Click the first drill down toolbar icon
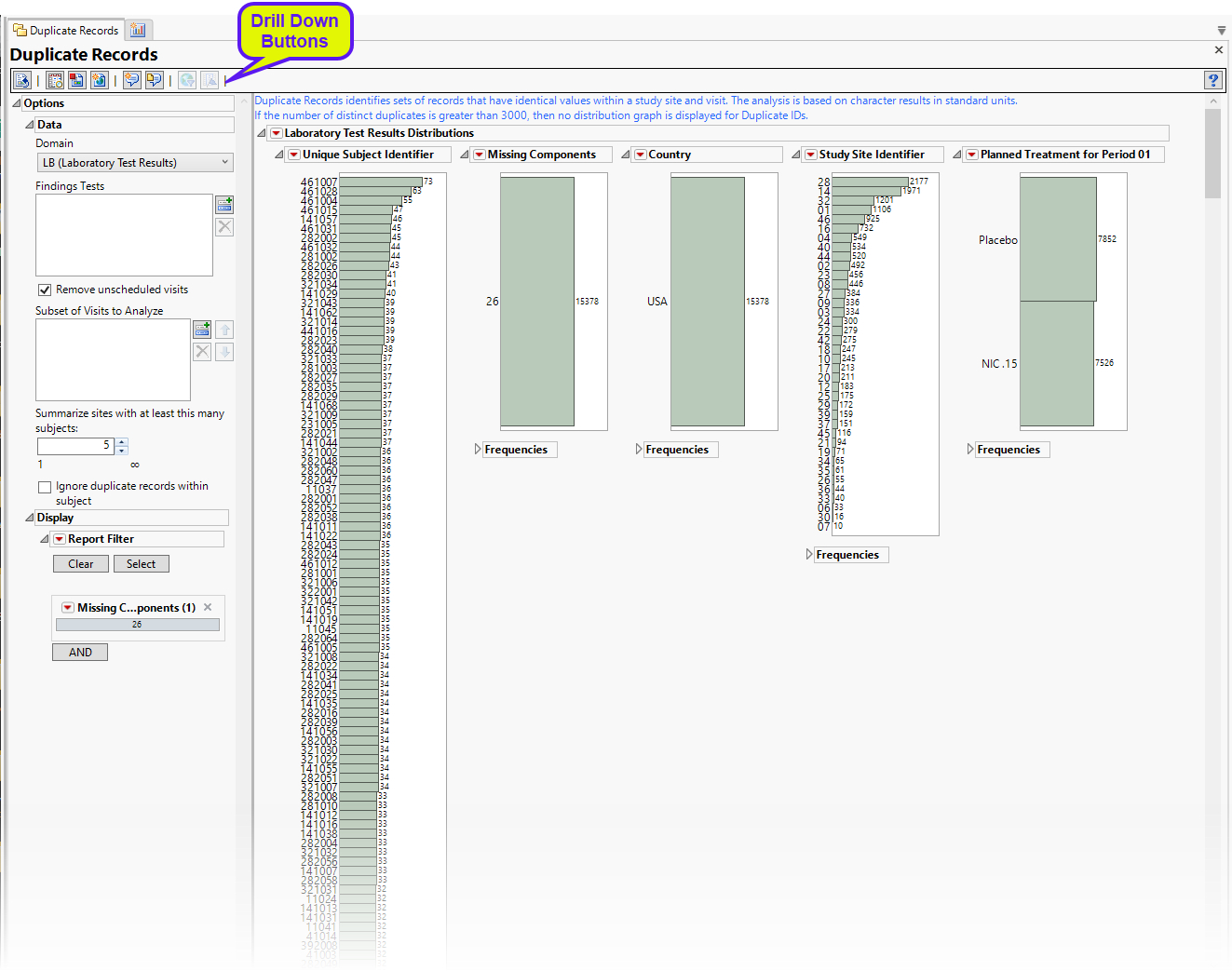This screenshot has height=971, width=1232. [22, 81]
